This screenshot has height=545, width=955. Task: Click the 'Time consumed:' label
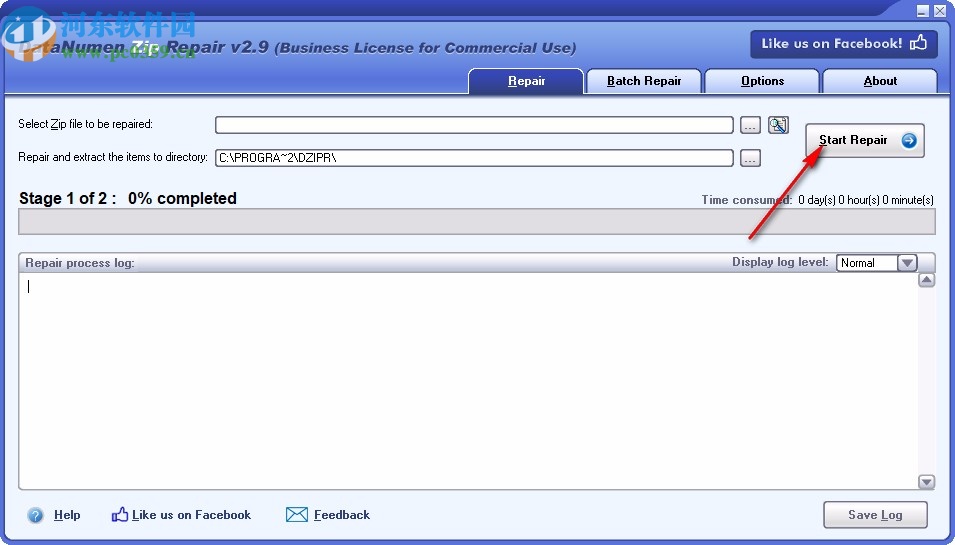click(747, 200)
